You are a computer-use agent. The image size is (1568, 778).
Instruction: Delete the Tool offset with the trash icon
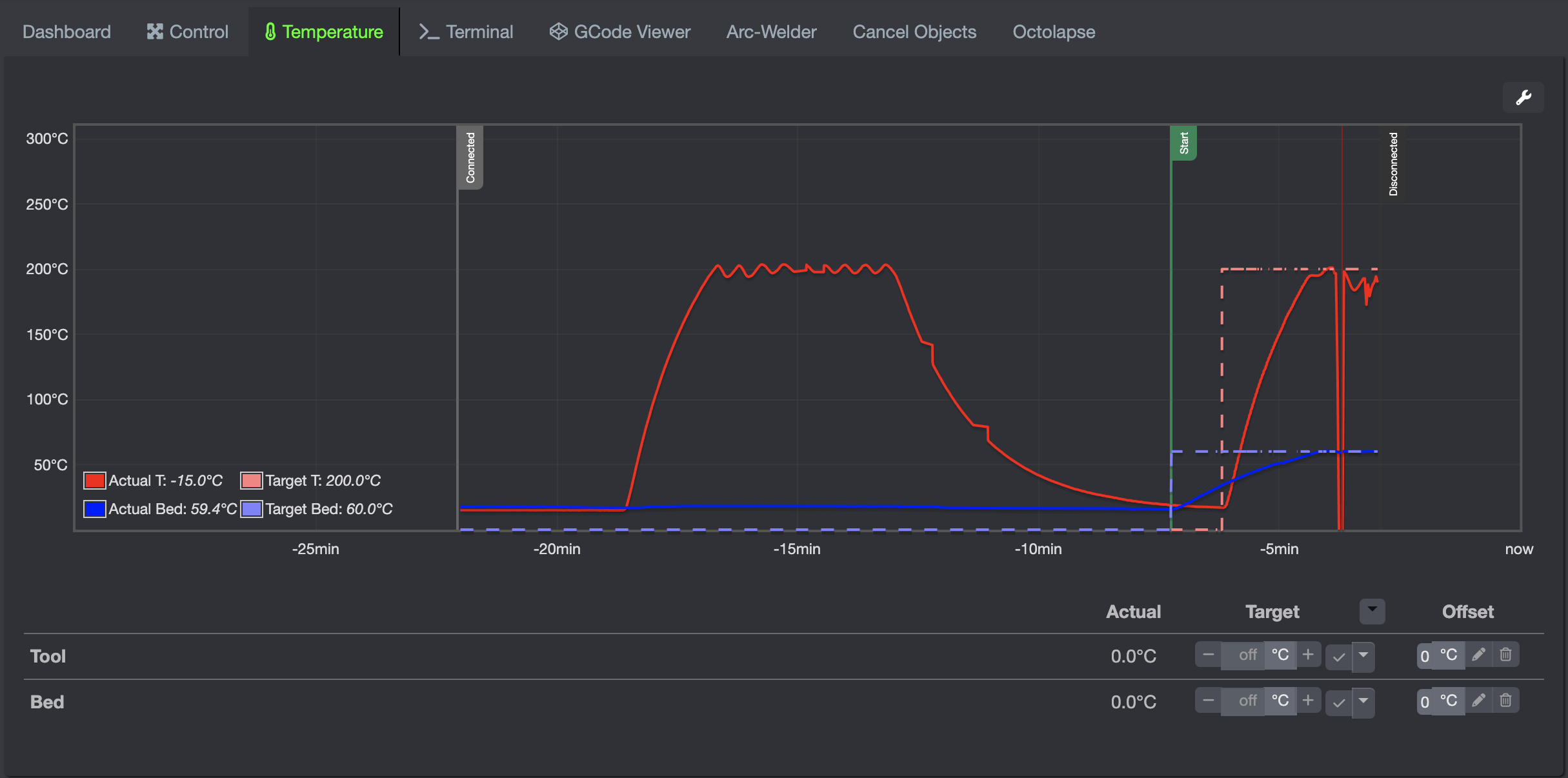click(1505, 655)
